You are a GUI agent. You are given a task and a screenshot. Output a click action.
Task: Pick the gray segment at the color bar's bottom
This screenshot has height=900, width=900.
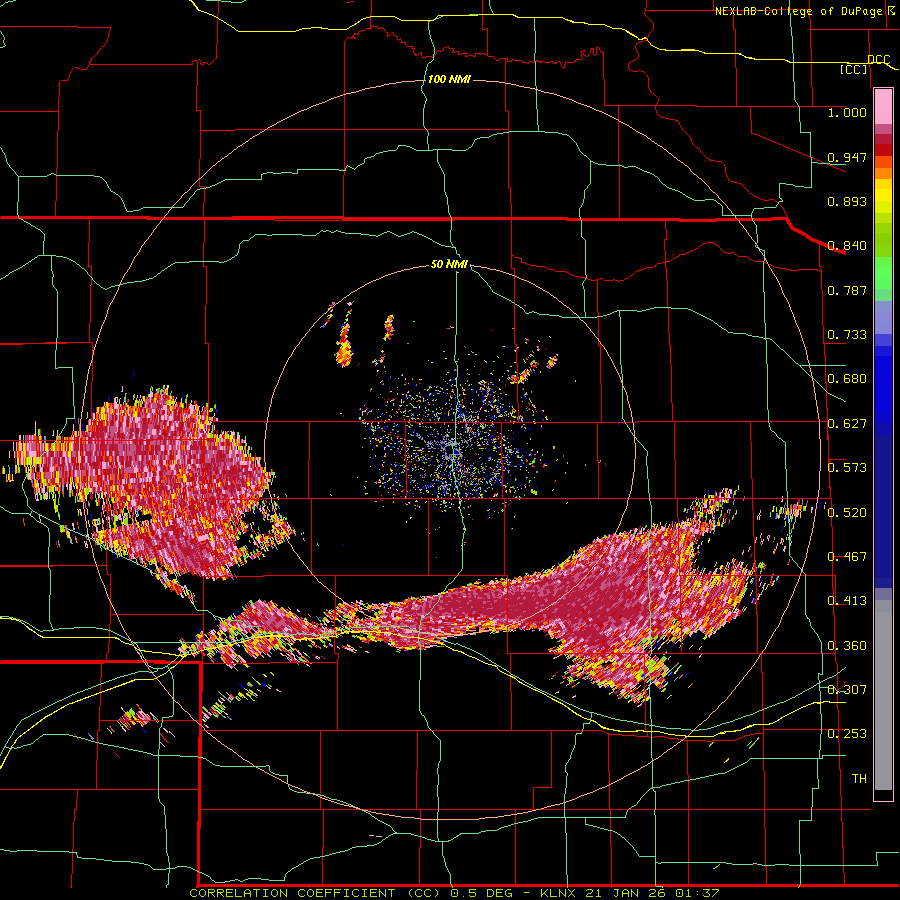(x=883, y=695)
